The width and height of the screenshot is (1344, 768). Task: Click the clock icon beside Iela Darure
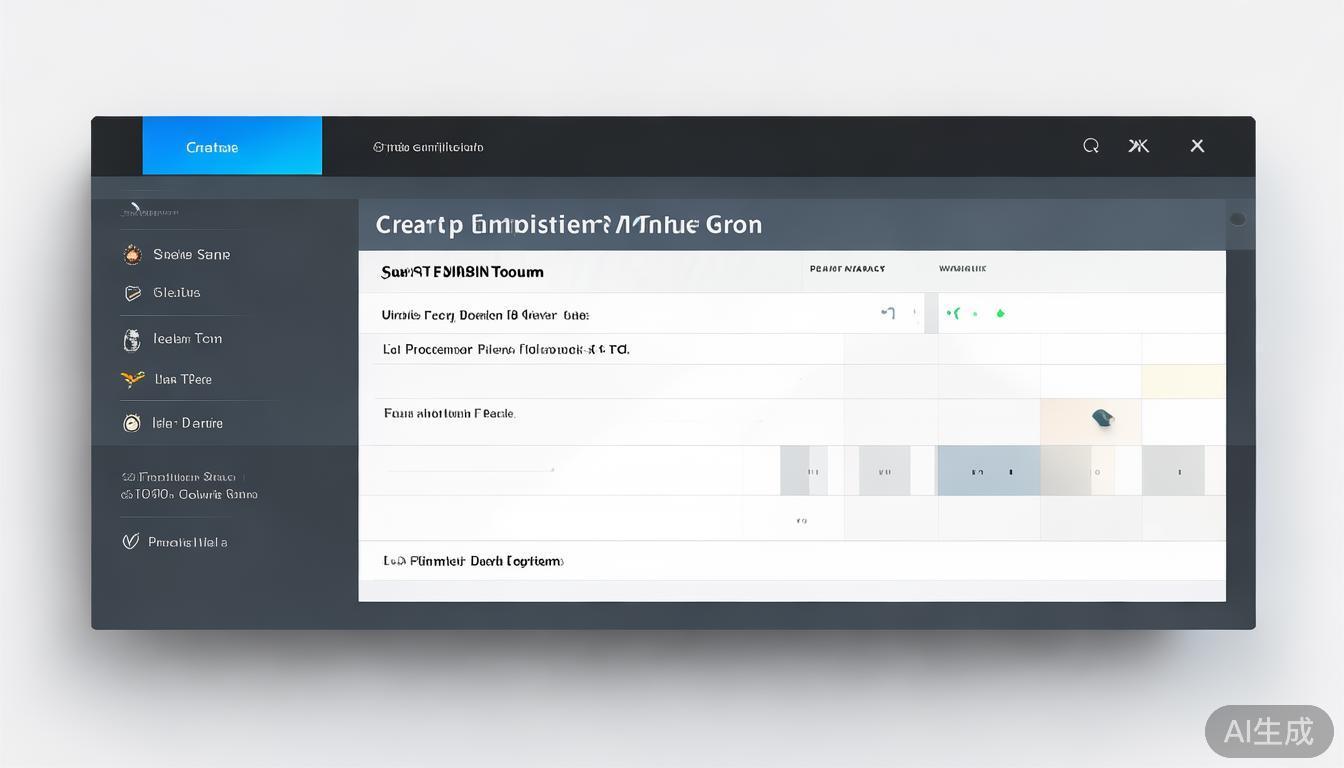pos(132,423)
